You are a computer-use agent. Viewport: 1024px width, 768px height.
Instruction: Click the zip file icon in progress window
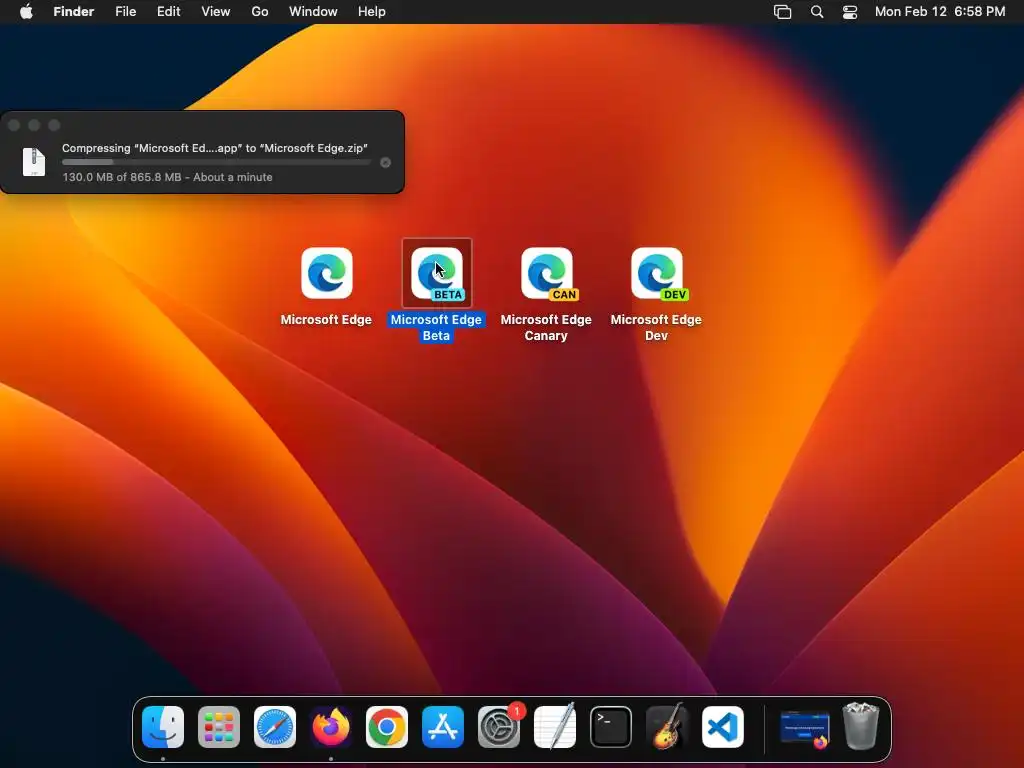[x=34, y=162]
